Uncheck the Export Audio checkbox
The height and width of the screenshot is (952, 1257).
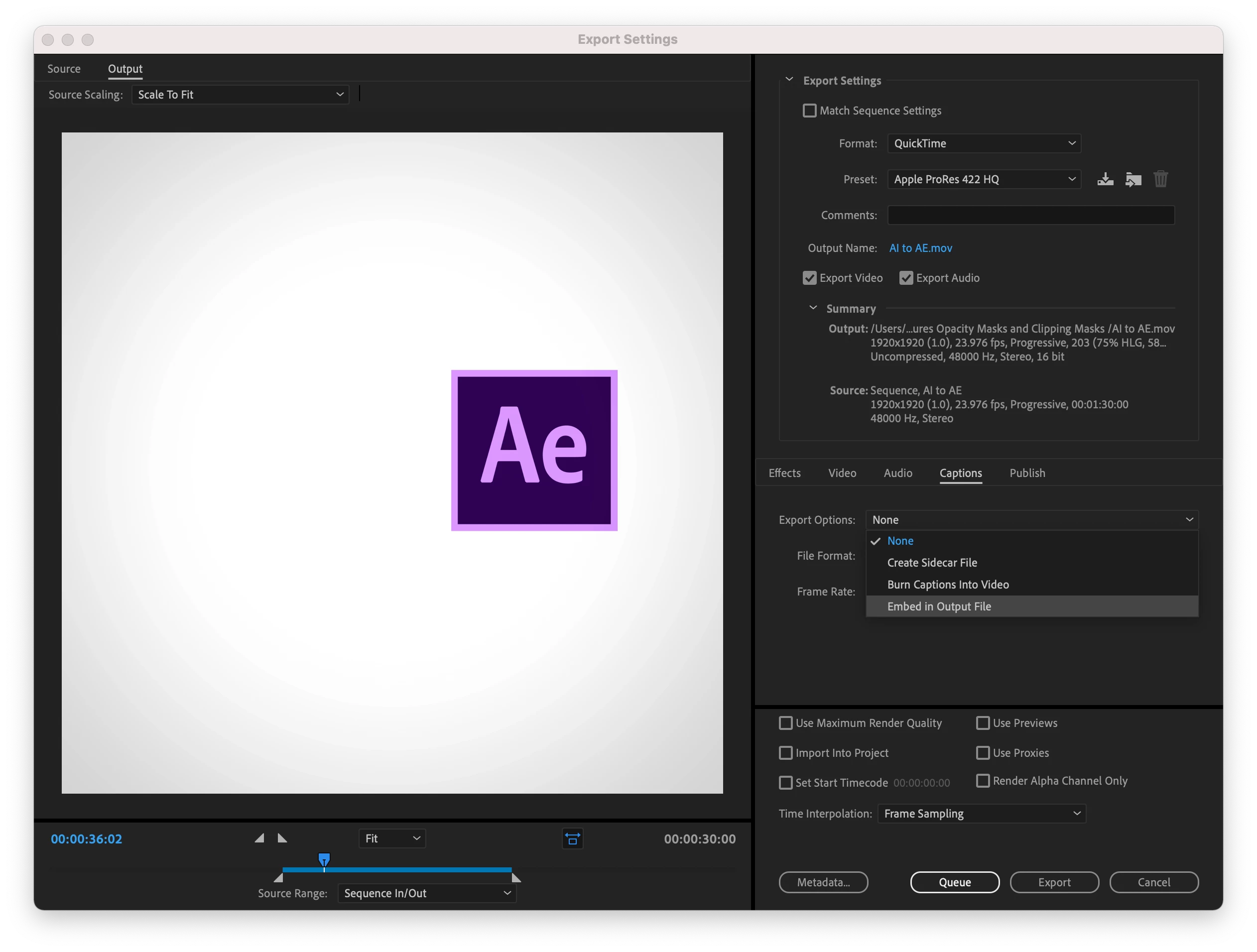906,278
